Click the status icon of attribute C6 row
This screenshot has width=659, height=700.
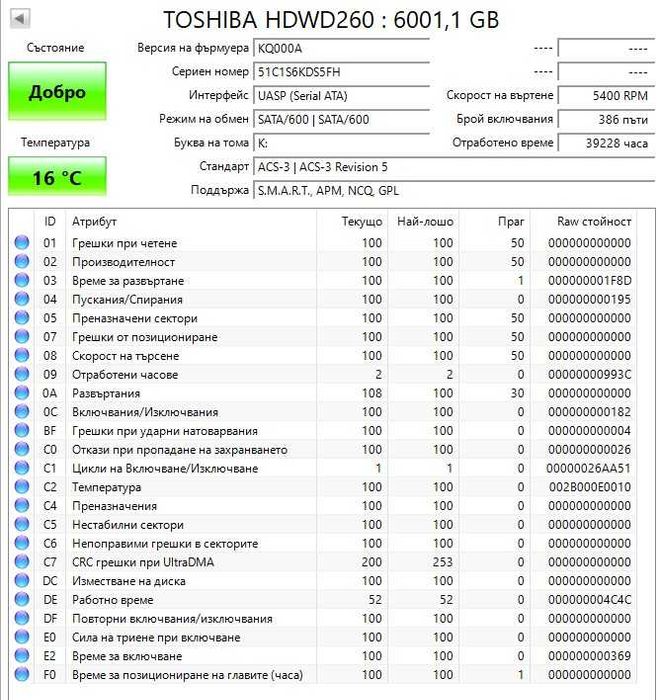pyautogui.click(x=21, y=543)
